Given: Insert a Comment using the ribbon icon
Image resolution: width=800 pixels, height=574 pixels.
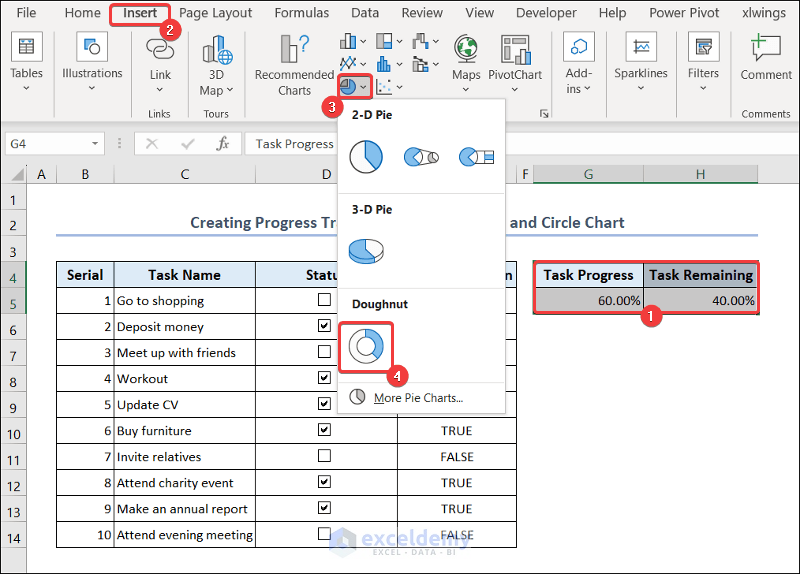Looking at the screenshot, I should [x=766, y=48].
